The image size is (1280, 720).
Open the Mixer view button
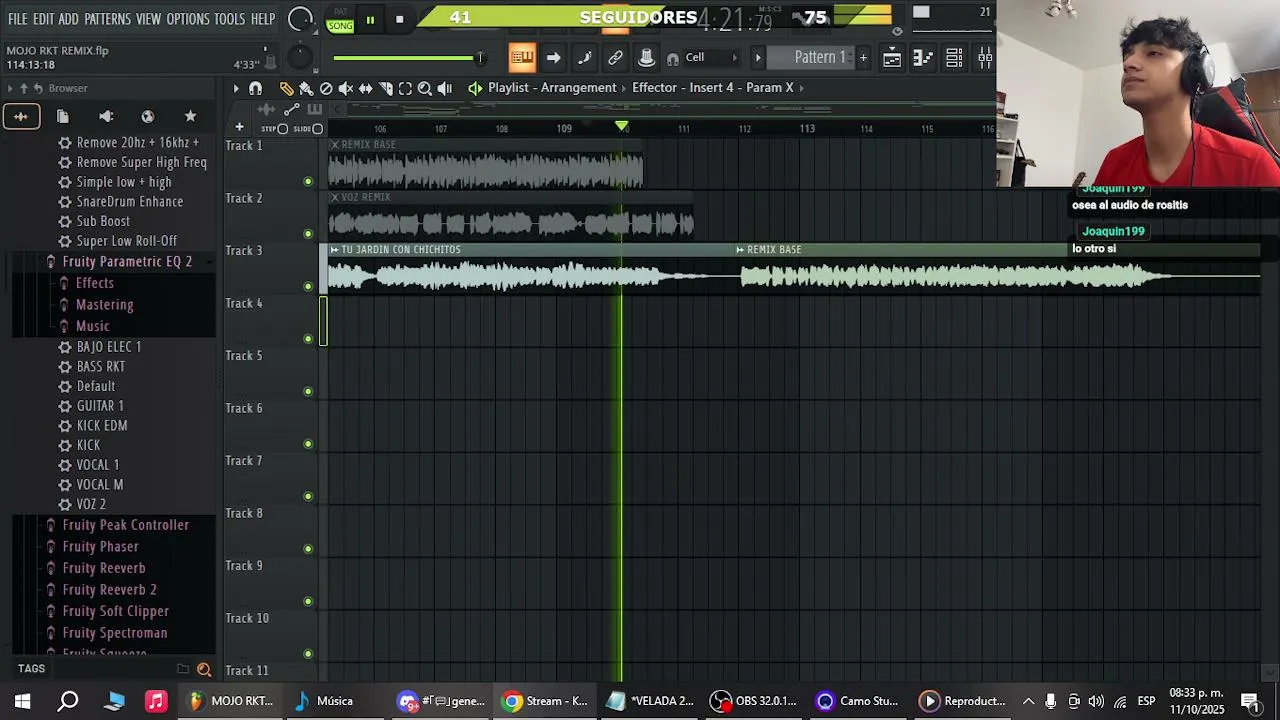click(985, 58)
